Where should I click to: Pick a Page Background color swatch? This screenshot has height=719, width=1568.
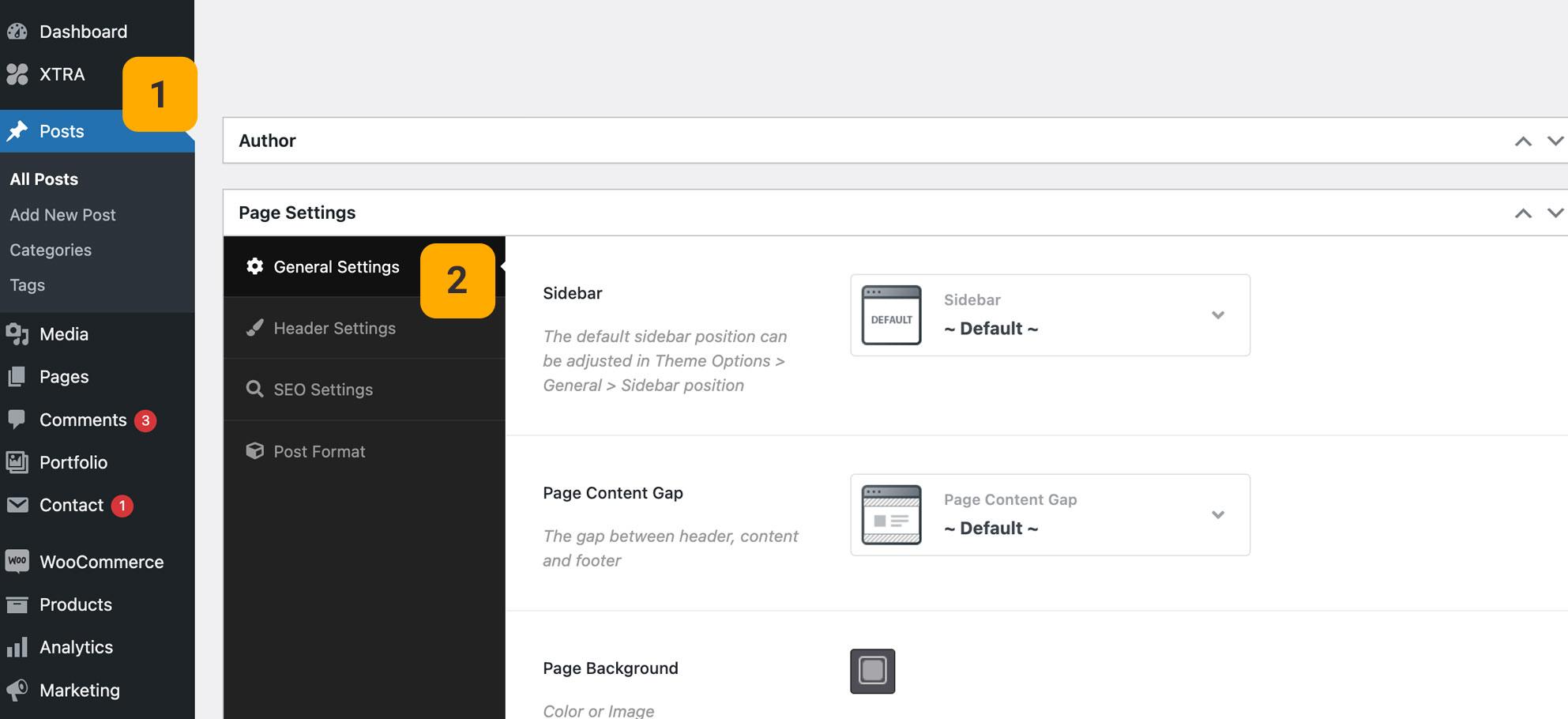(x=872, y=671)
